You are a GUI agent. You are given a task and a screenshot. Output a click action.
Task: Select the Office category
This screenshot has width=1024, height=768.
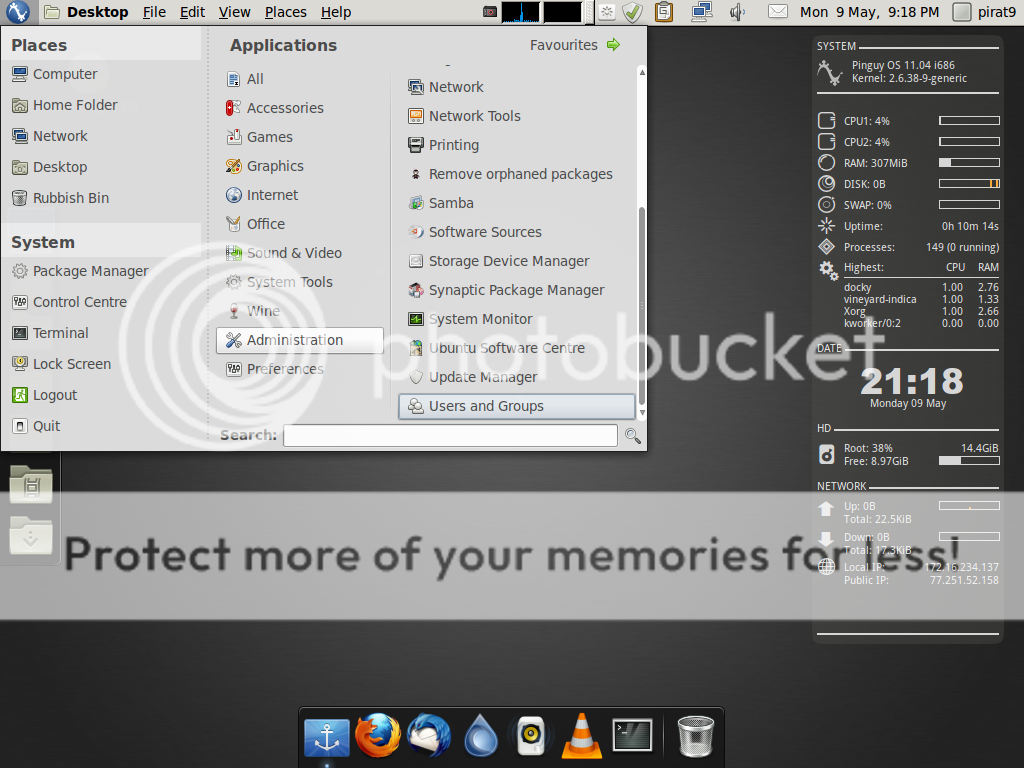click(300, 224)
